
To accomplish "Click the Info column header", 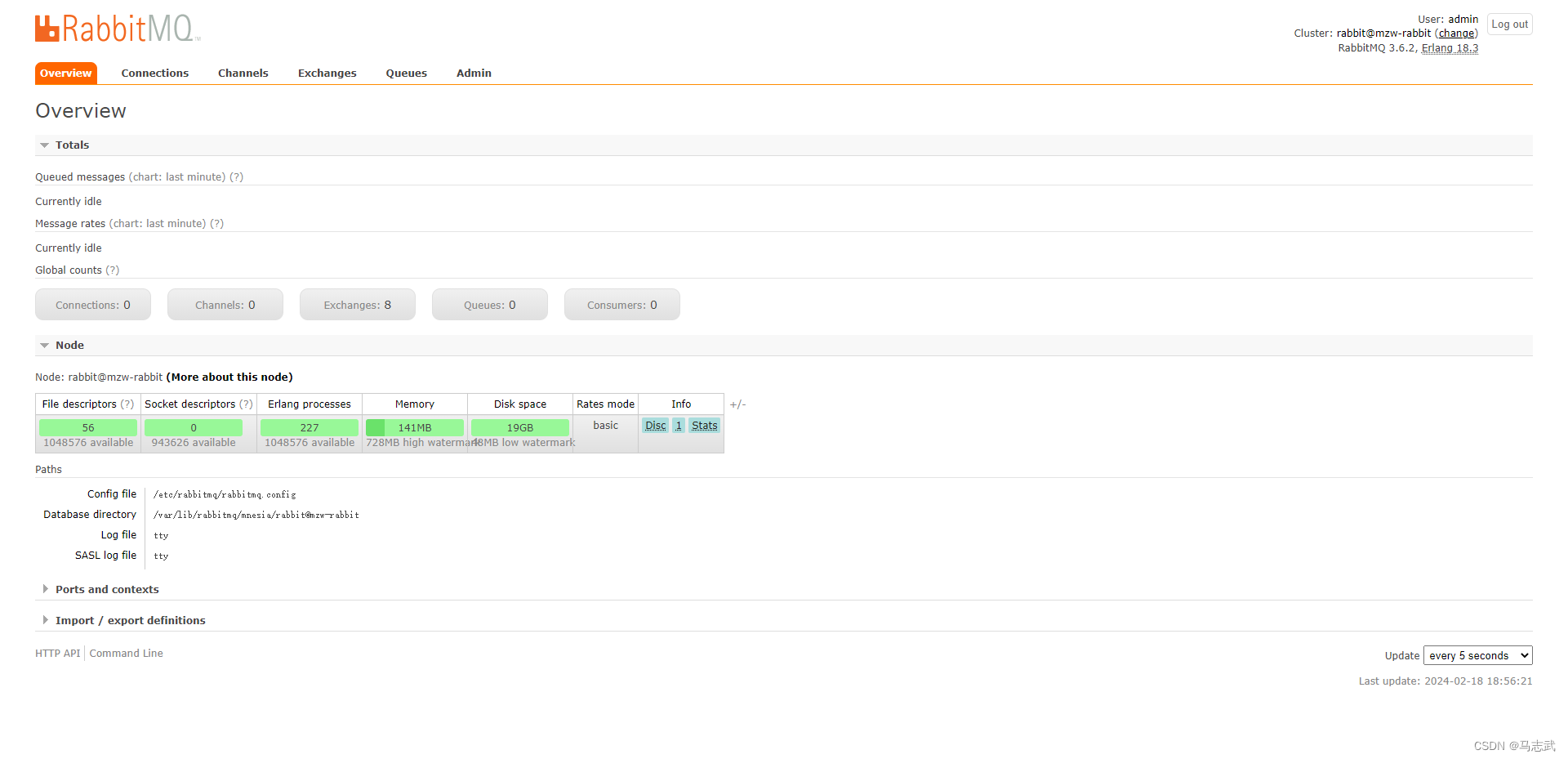I will [x=681, y=404].
